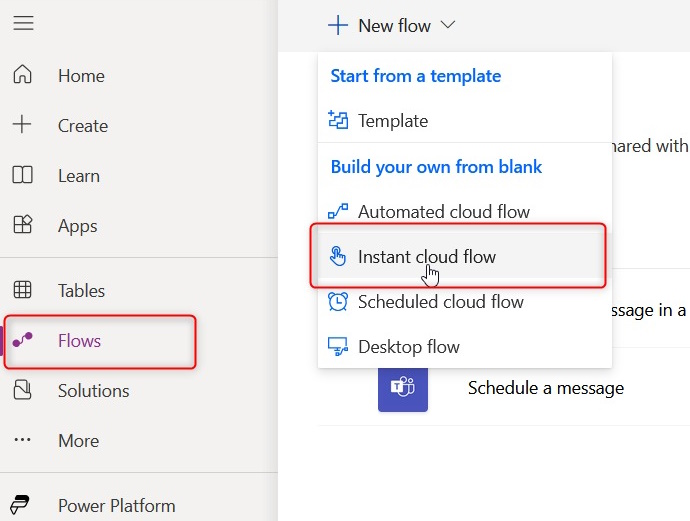Click the Create plus icon in sidebar
This screenshot has width=690, height=521.
click(x=22, y=125)
